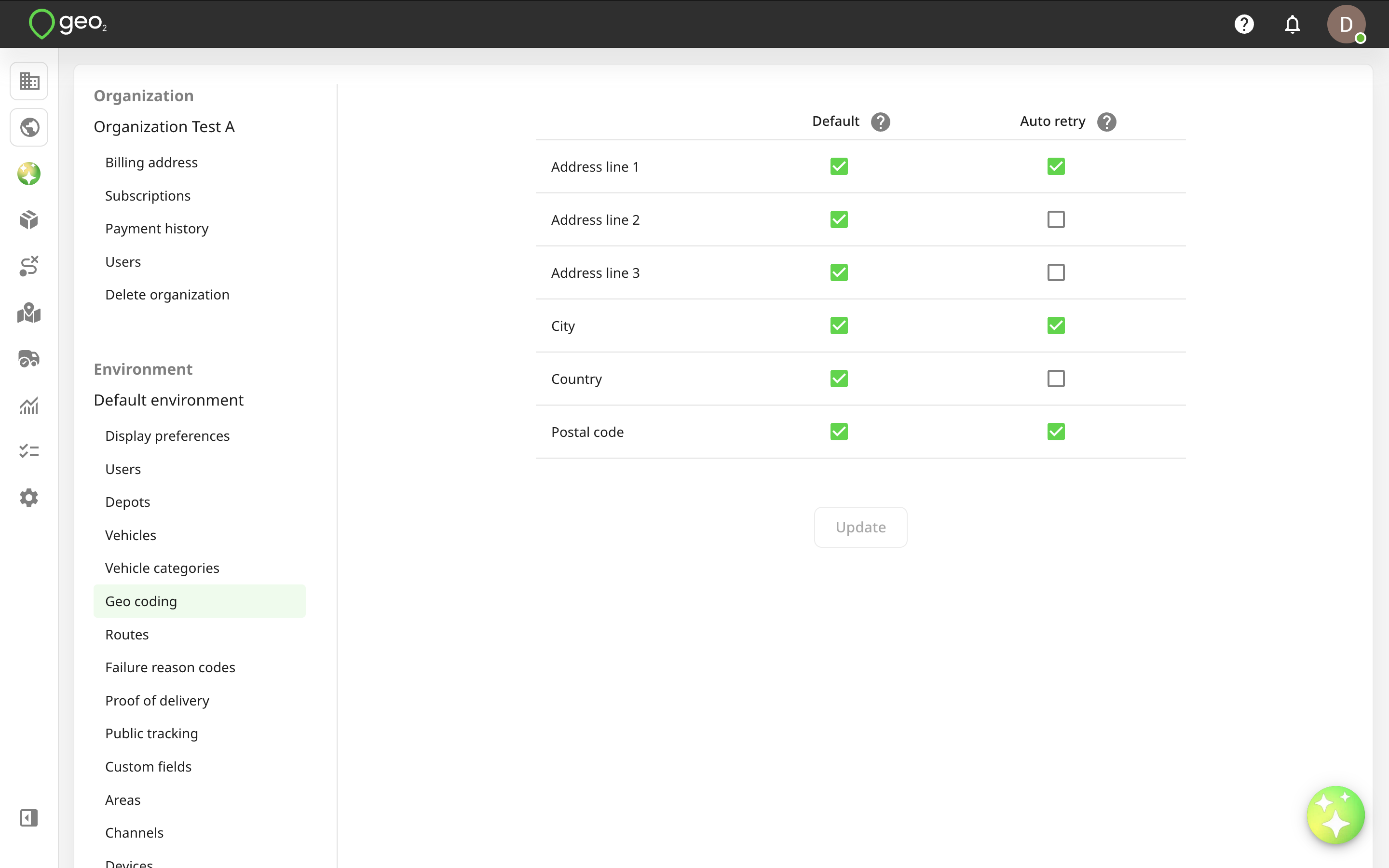Open Depots settings

[x=127, y=502]
